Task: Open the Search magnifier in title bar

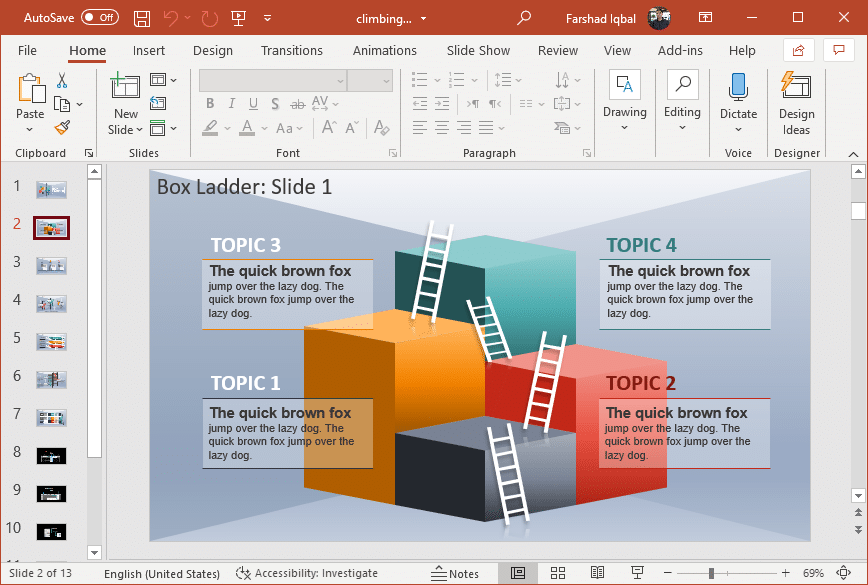Action: (x=524, y=18)
